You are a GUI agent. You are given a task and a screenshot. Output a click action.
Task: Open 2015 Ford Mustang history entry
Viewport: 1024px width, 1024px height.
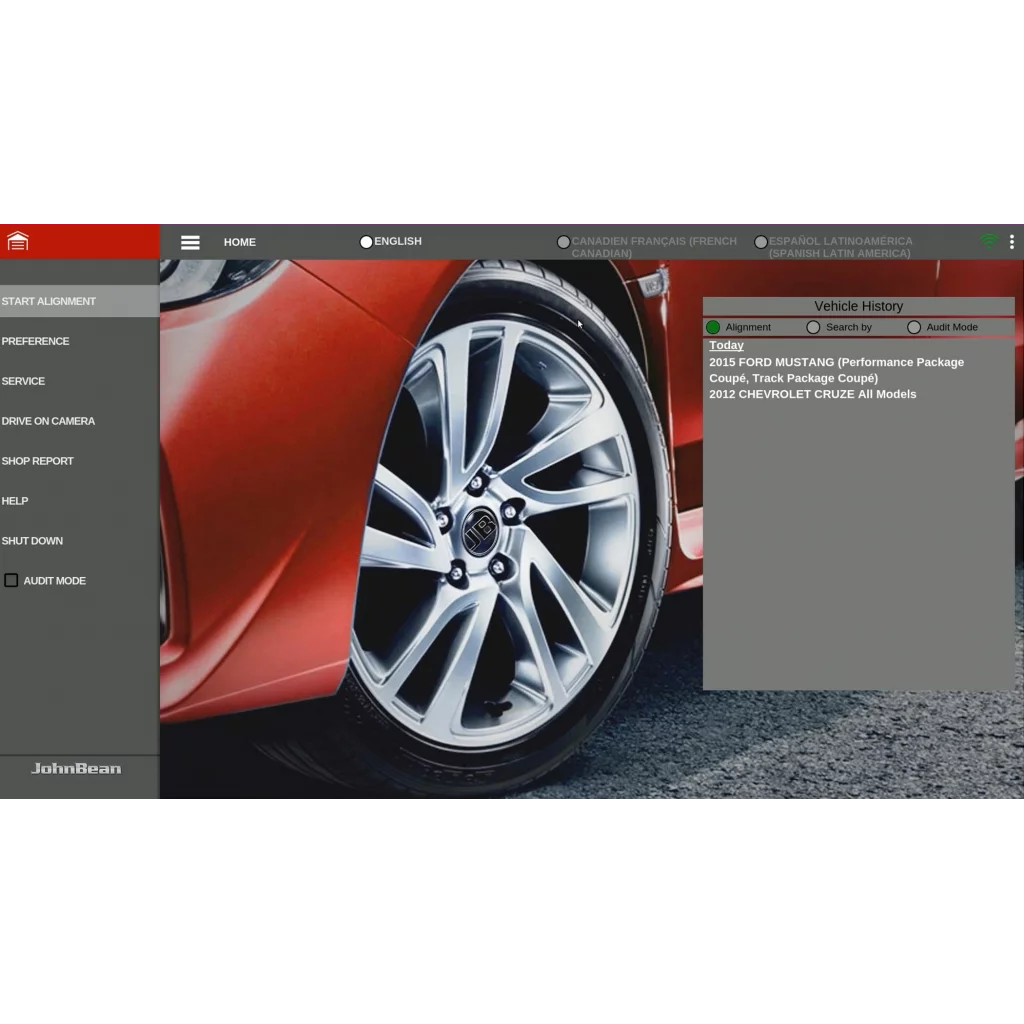tap(836, 370)
